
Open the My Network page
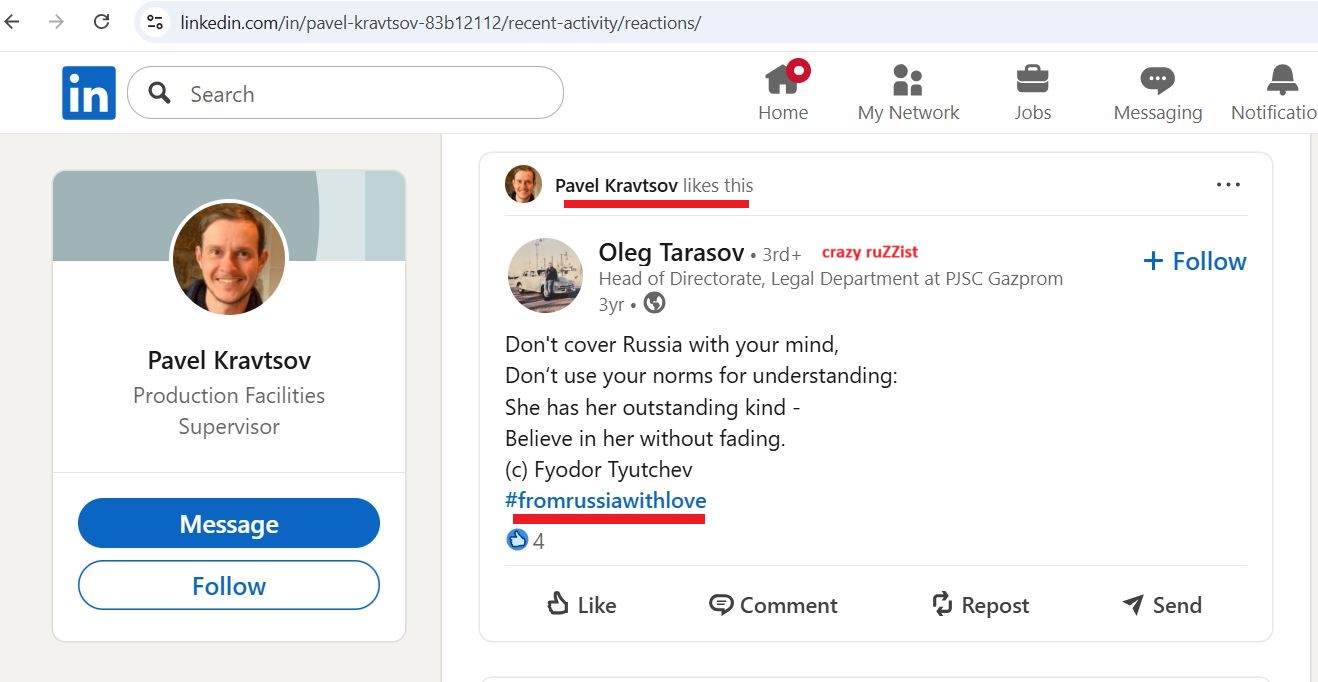(907, 90)
